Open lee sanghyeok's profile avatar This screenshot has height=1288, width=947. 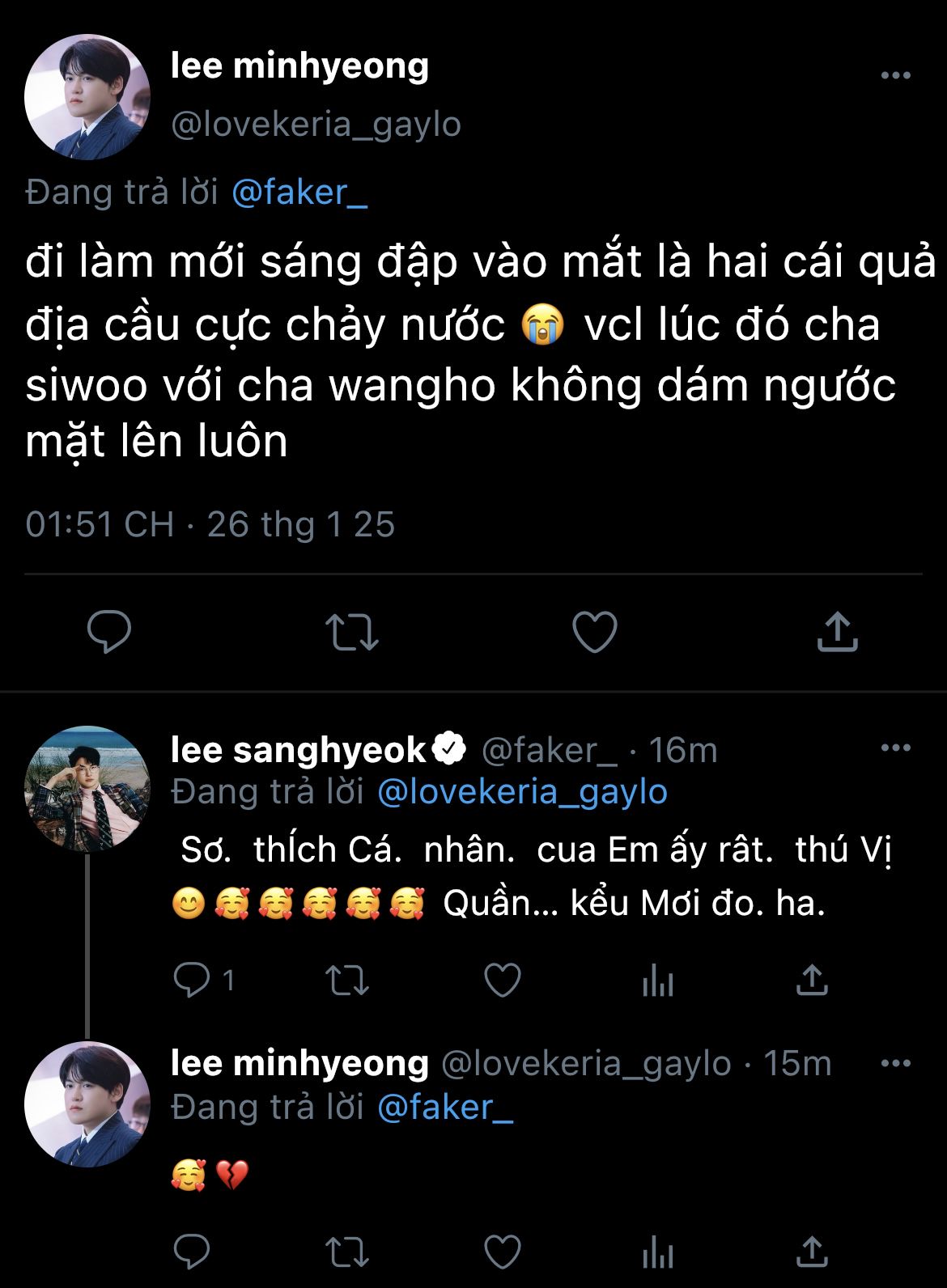(x=87, y=789)
